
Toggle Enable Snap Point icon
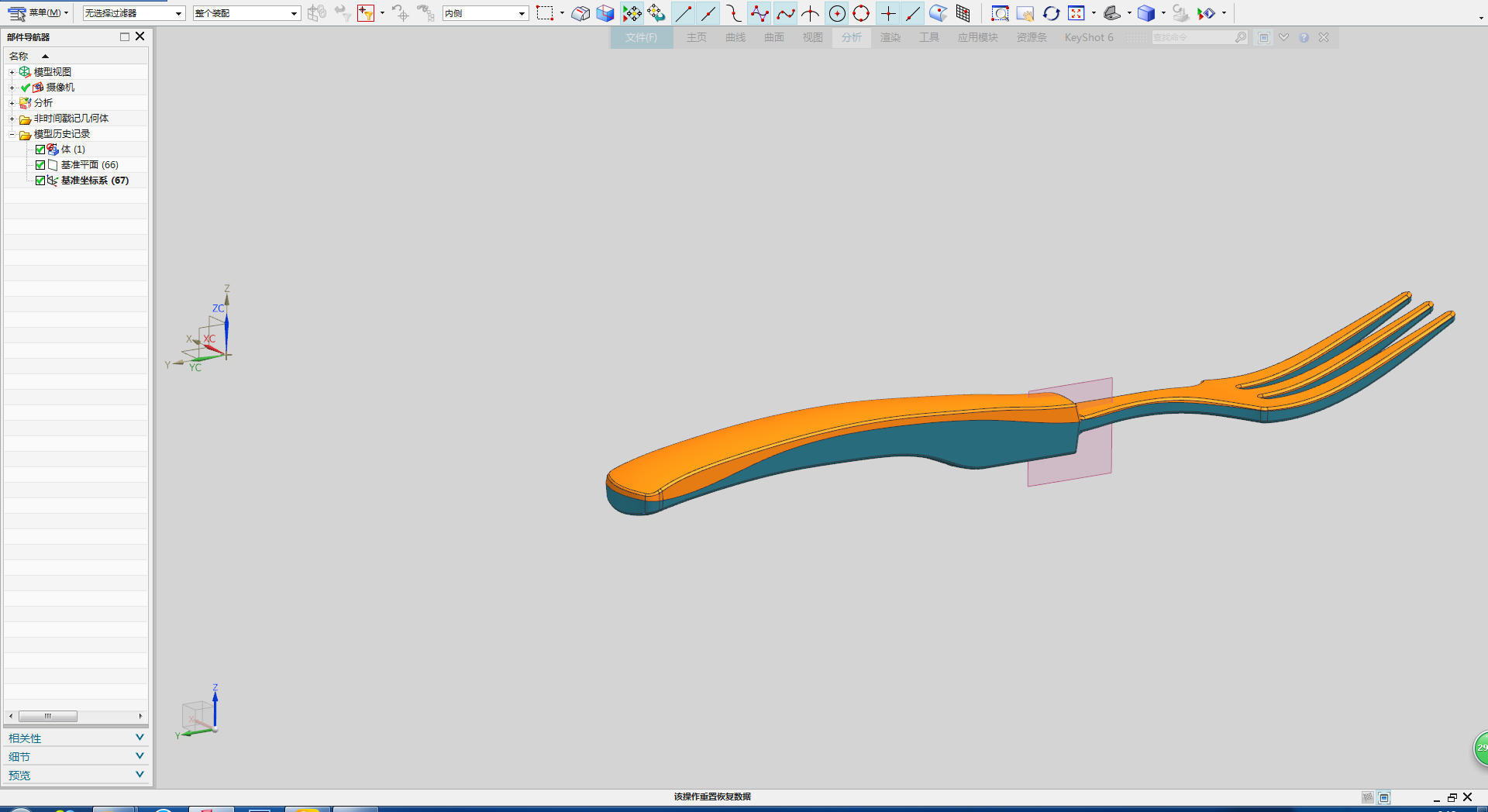pyautogui.click(x=632, y=13)
